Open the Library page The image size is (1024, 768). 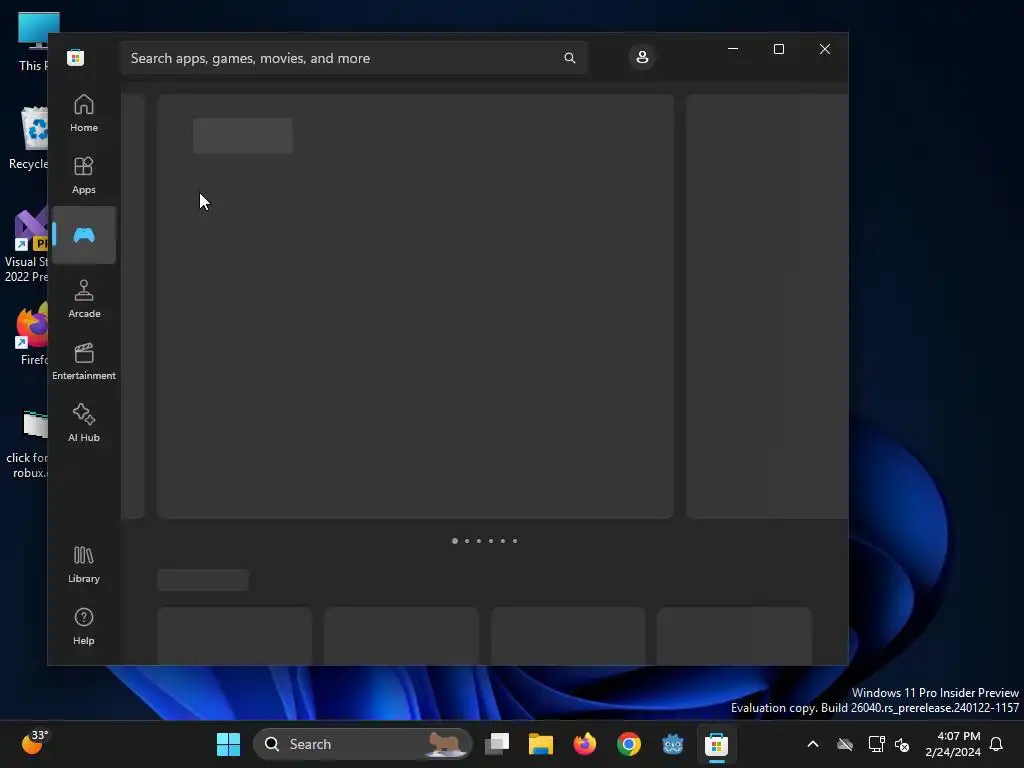(x=84, y=565)
